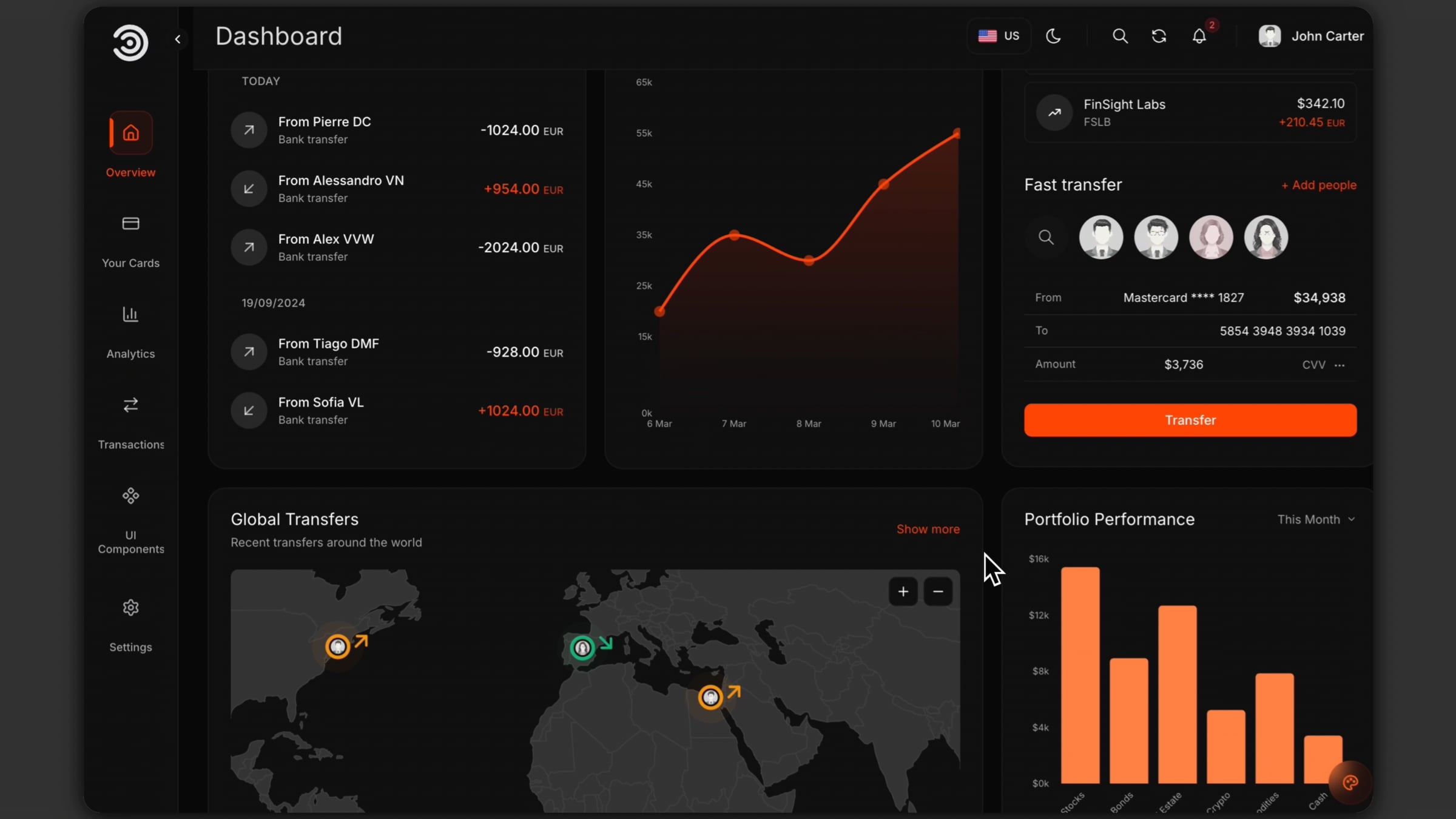The image size is (1456, 819).
Task: Click the Amount $3,736 field
Action: (x=1183, y=365)
